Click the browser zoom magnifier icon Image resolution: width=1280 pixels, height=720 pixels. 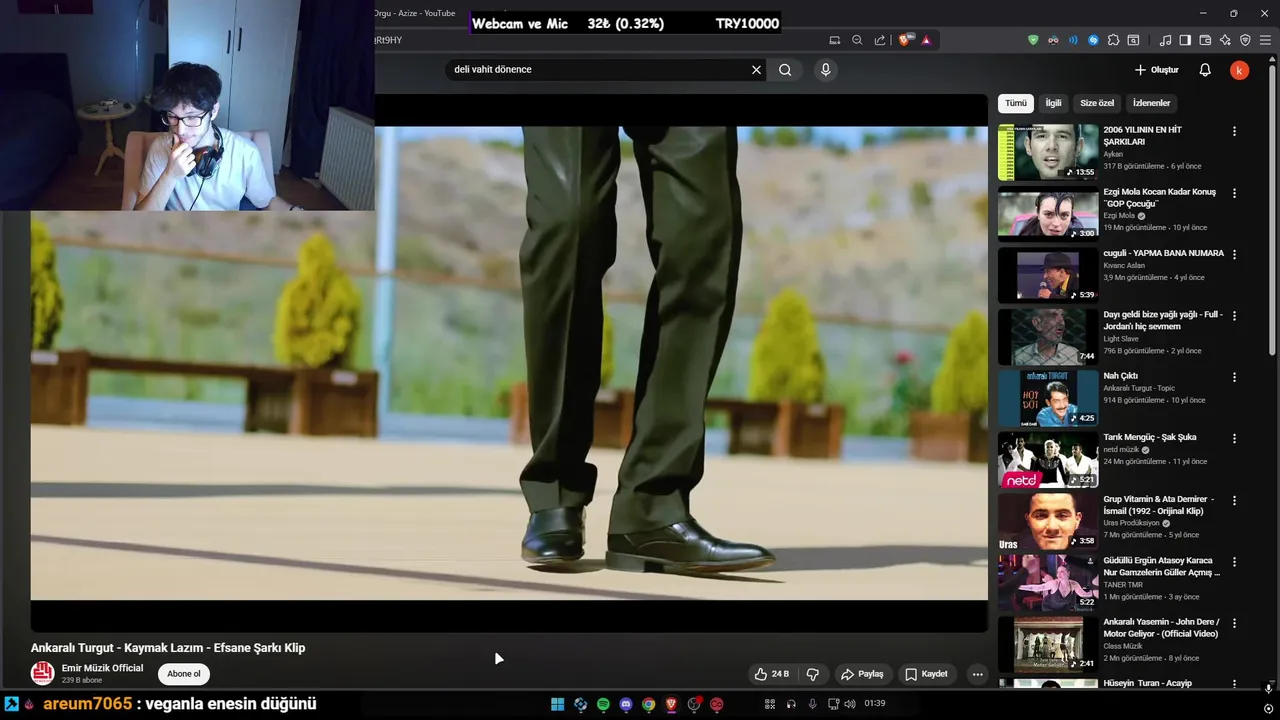click(x=857, y=40)
